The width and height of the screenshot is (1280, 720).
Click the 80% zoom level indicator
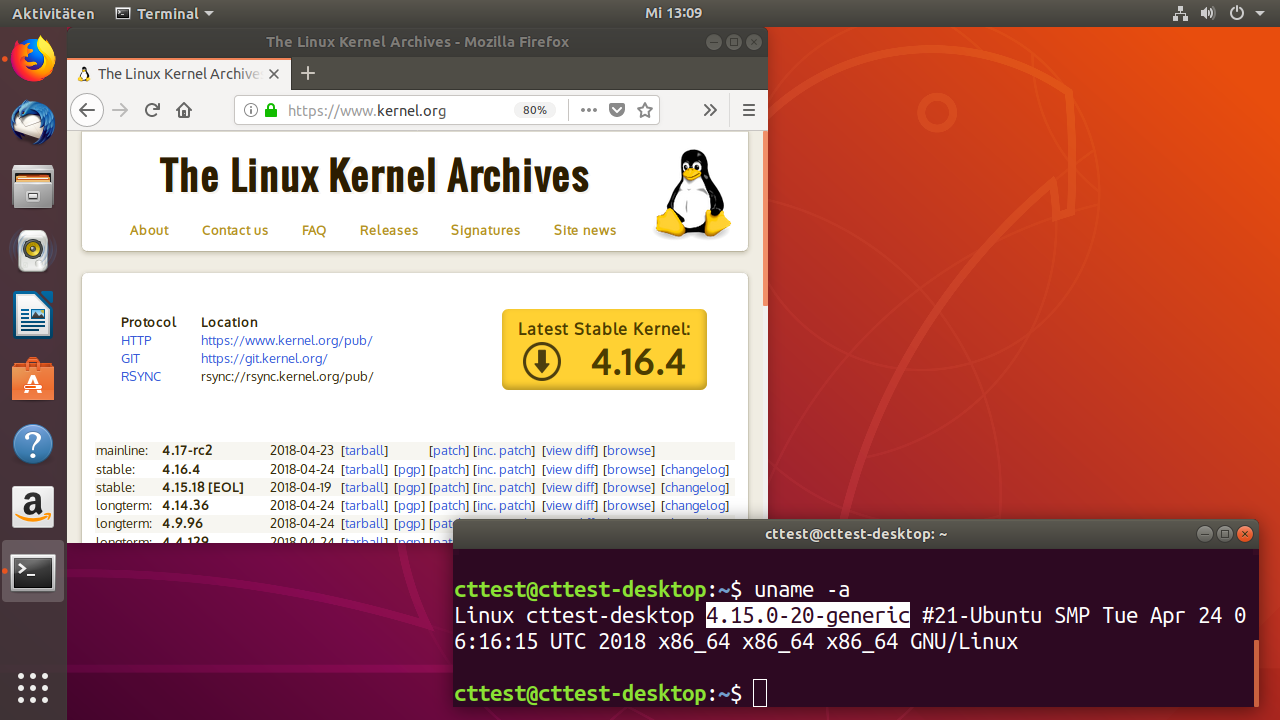[535, 110]
